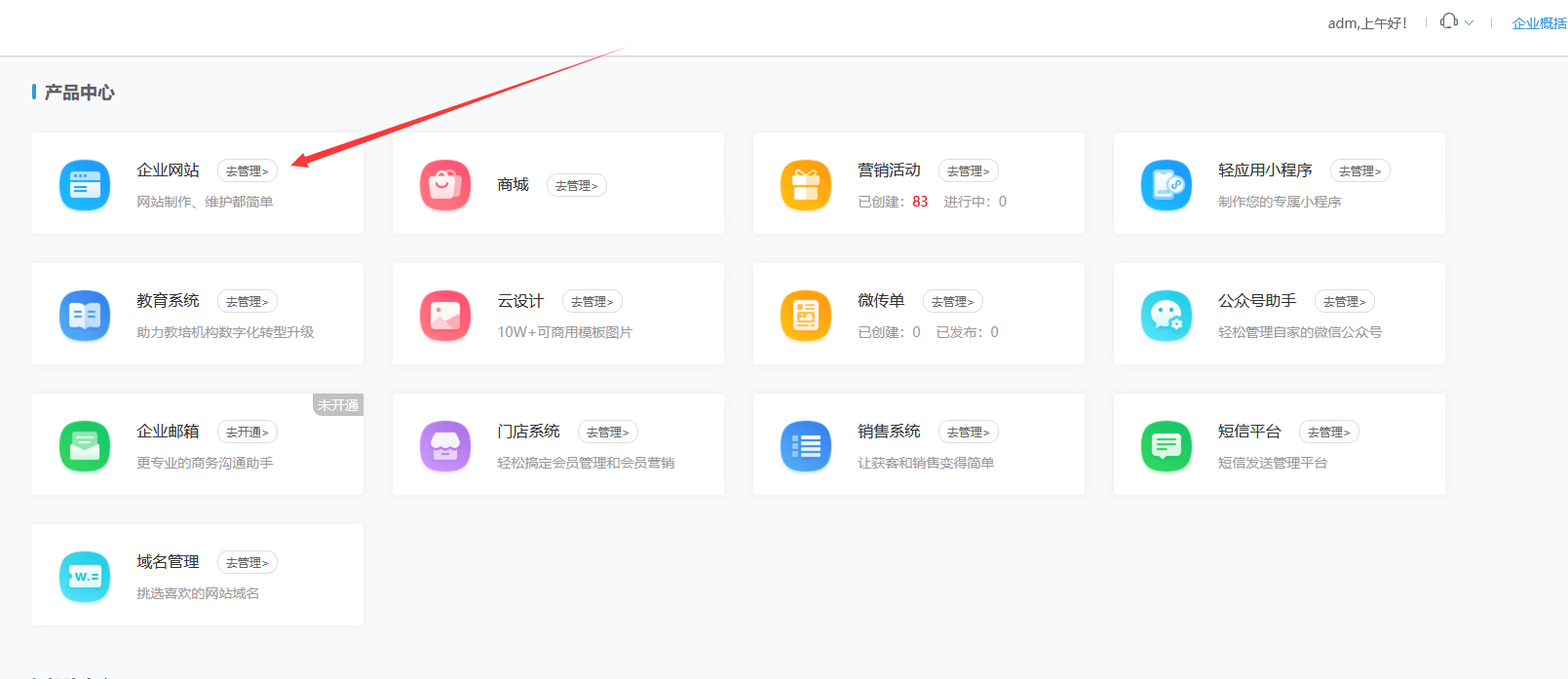Click the 销售系统 blue list icon
This screenshot has width=1568, height=679.
[x=806, y=446]
